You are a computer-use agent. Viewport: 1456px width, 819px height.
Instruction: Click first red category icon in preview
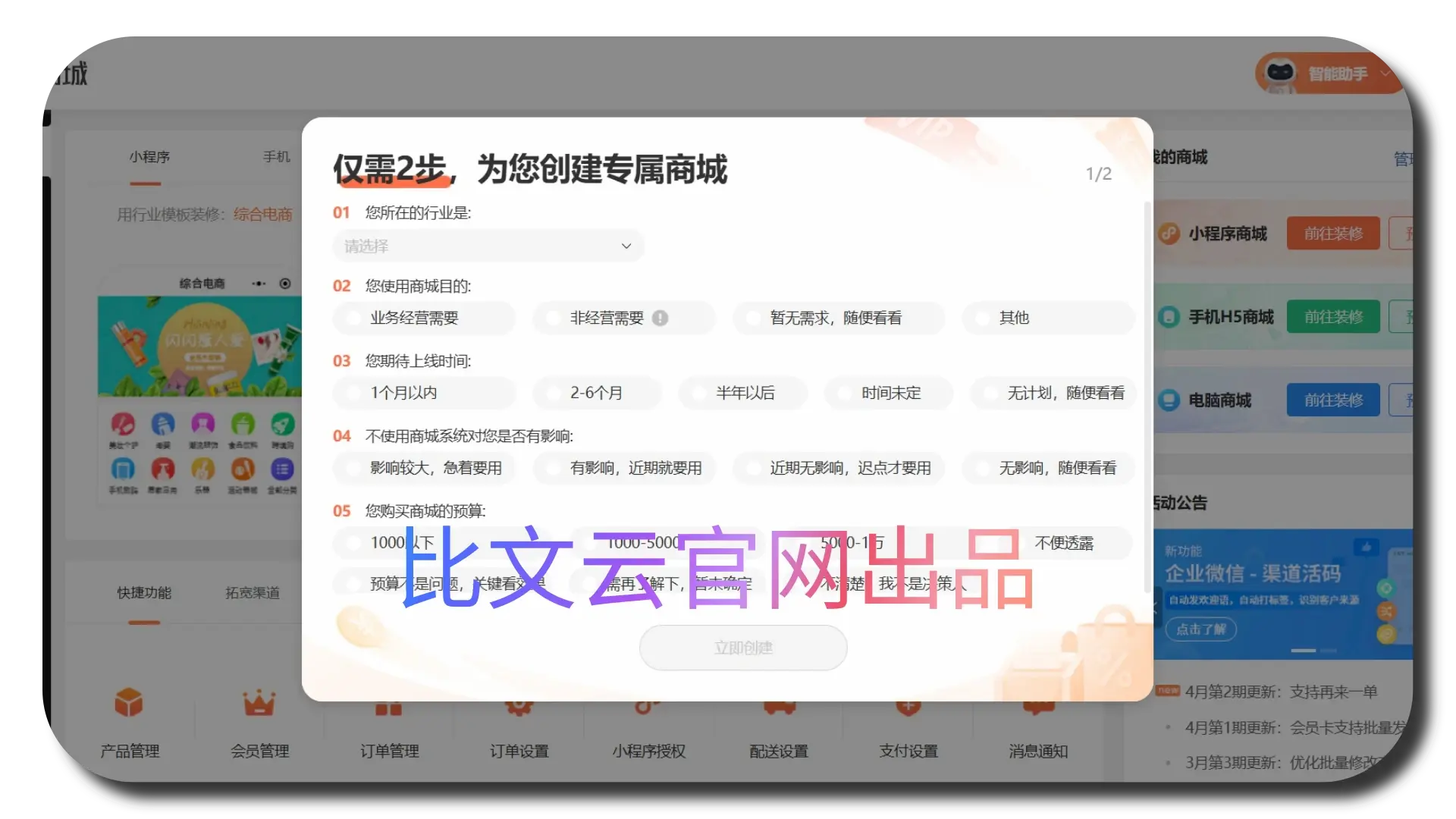pos(123,424)
